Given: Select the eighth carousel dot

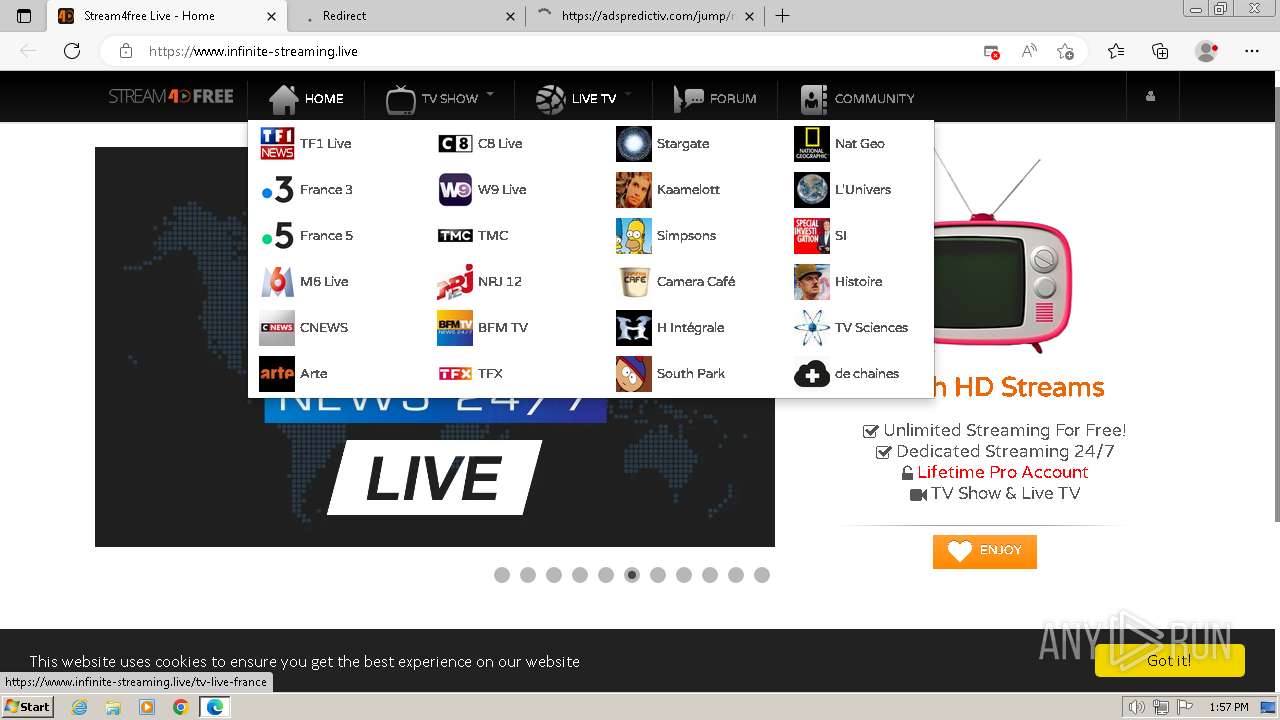Looking at the screenshot, I should point(684,575).
